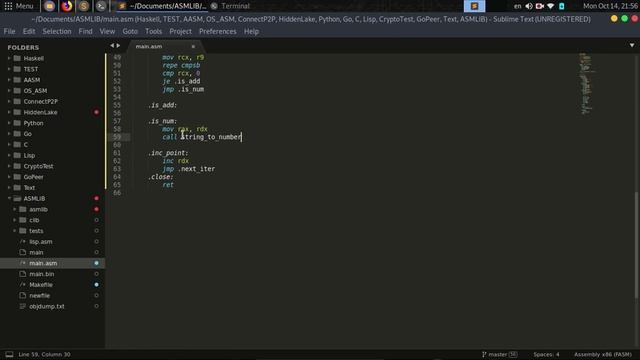640x360 pixels.
Task: Open the File menu
Action: (9, 31)
